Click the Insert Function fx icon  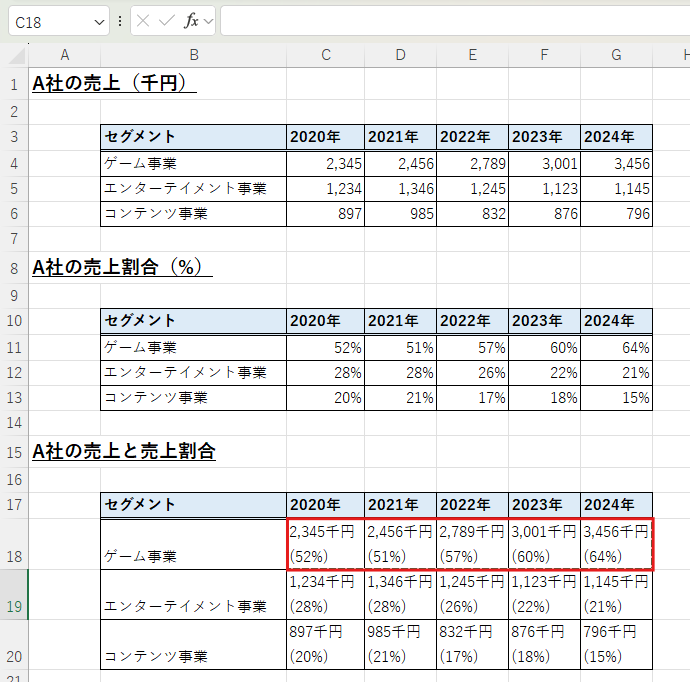pyautogui.click(x=191, y=21)
